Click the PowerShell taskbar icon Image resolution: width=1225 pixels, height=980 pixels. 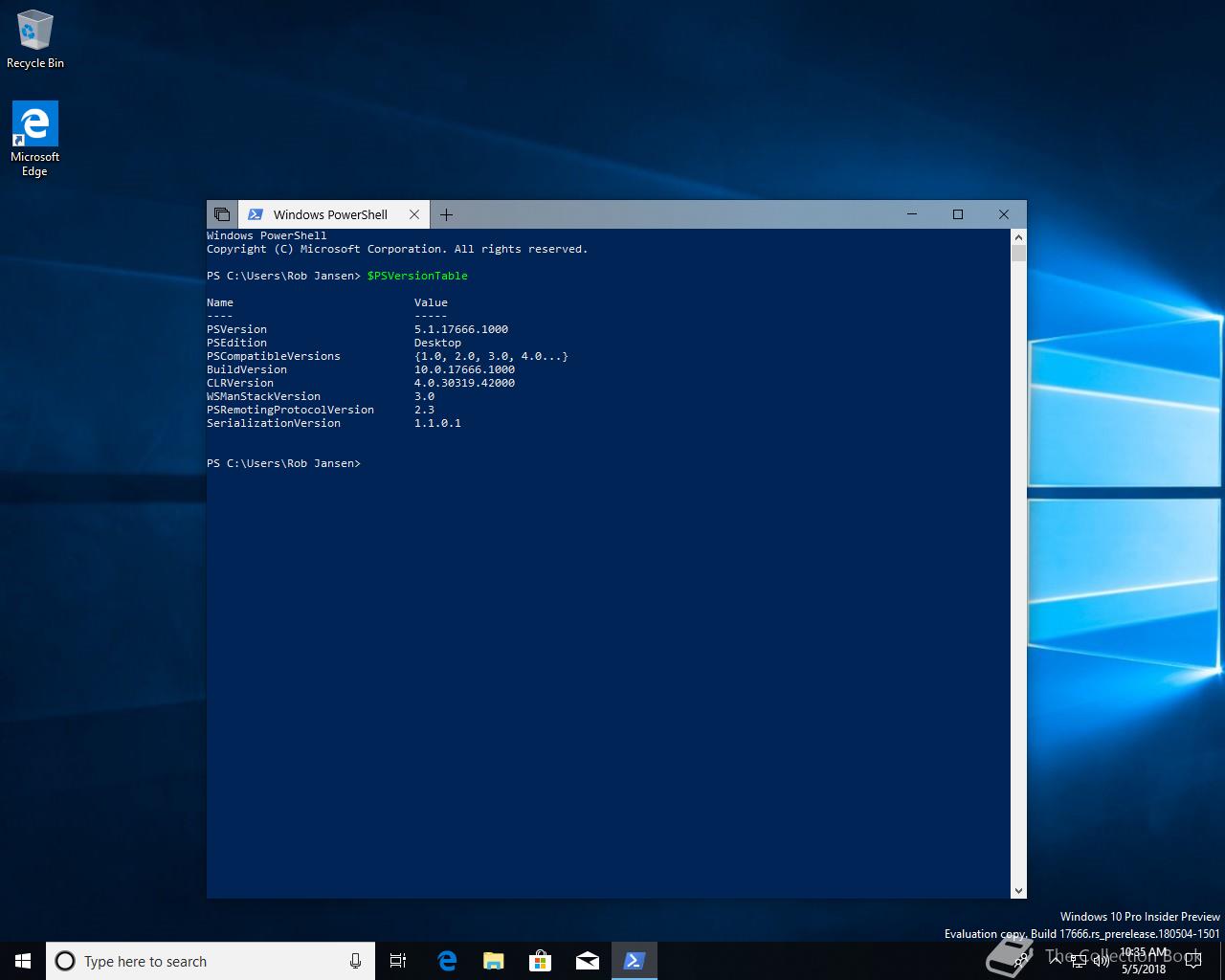(634, 961)
